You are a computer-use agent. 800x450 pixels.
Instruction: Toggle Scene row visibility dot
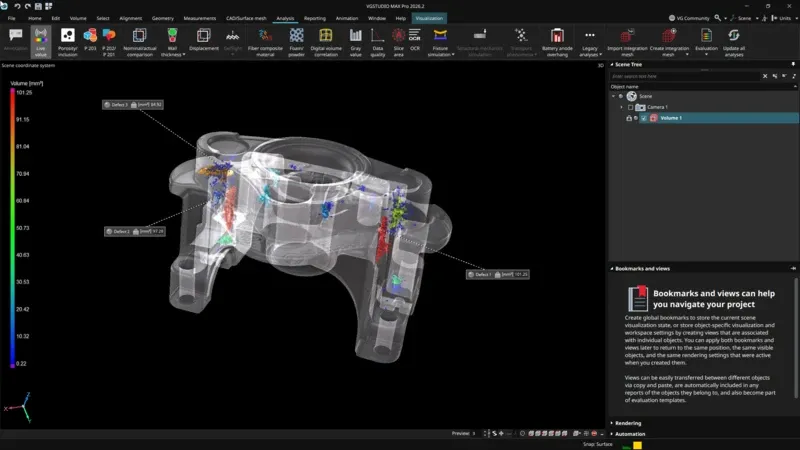[x=621, y=96]
